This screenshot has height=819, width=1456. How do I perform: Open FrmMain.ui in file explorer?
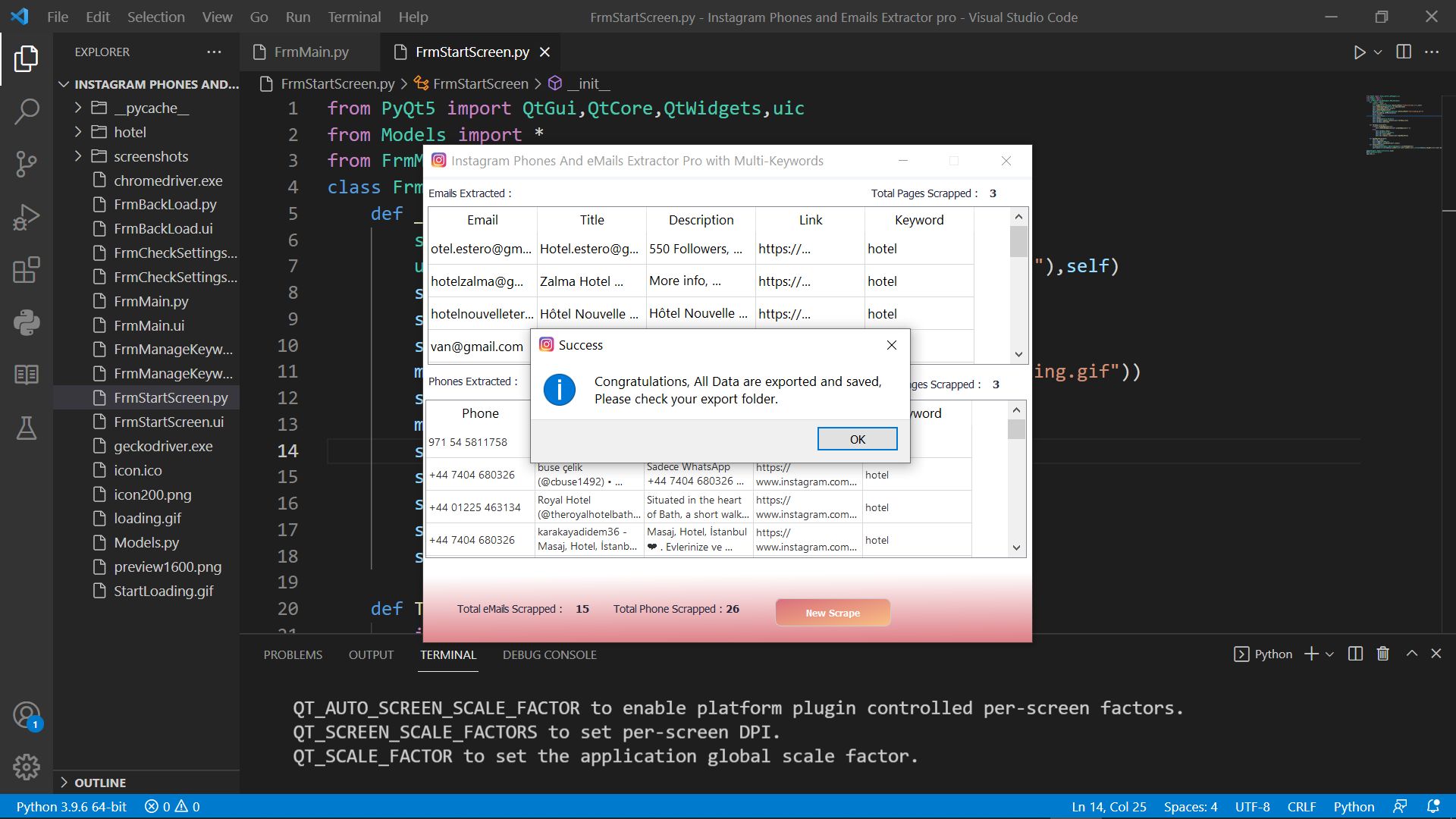149,325
